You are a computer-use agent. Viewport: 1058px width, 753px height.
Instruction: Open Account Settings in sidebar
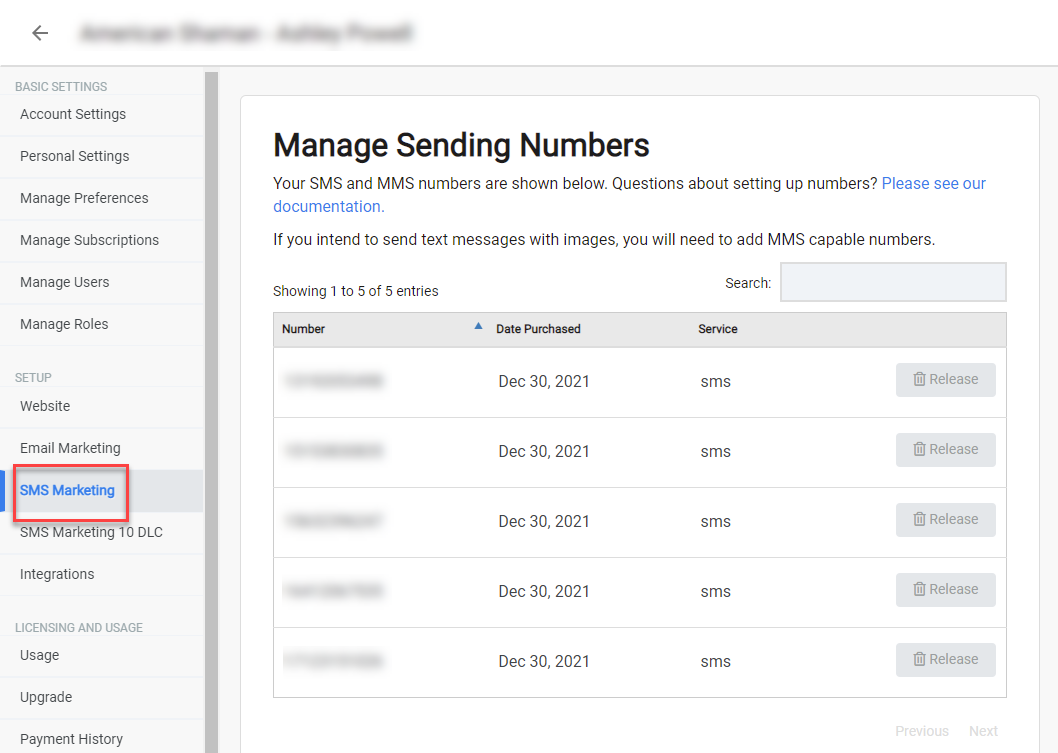[x=73, y=114]
